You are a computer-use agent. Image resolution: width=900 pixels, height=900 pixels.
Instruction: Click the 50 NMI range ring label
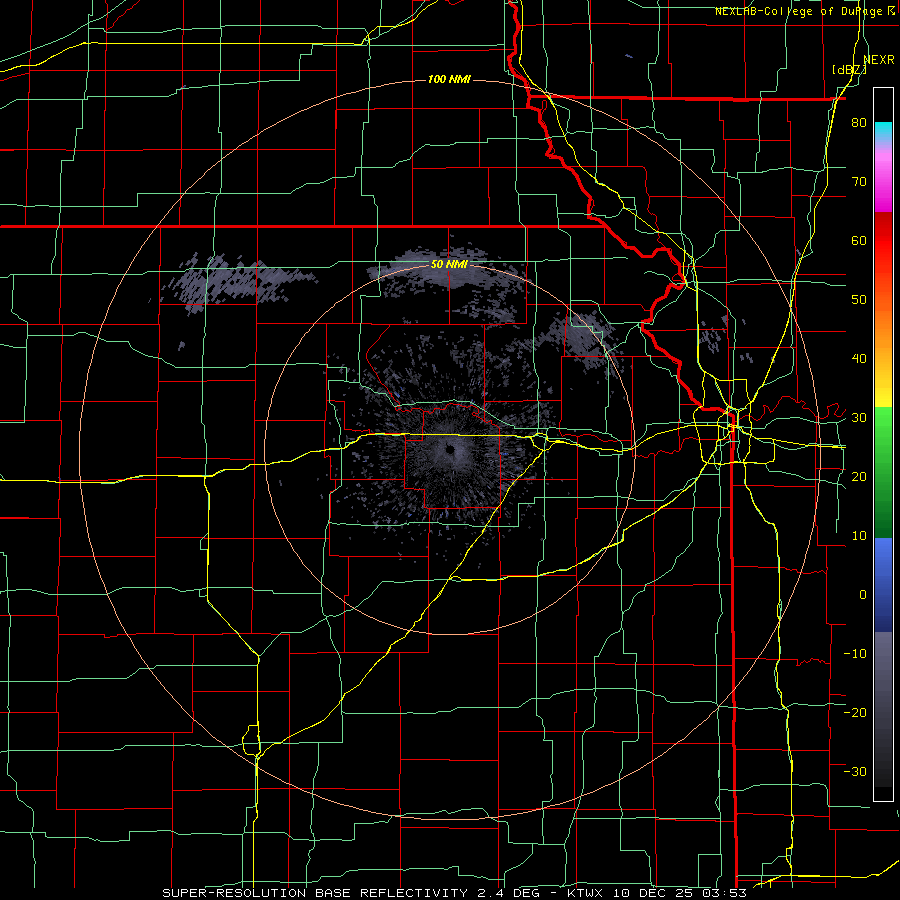[449, 265]
